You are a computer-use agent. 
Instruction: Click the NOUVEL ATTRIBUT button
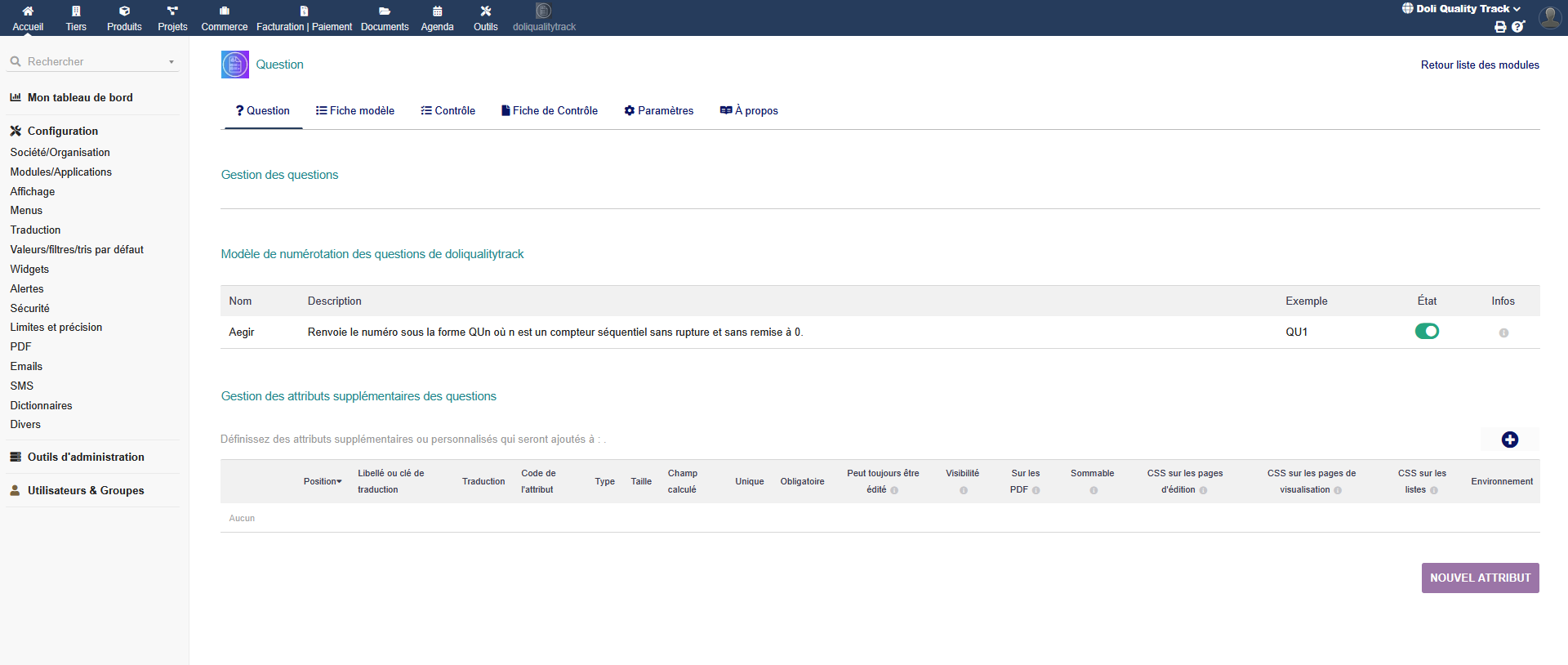click(x=1480, y=578)
